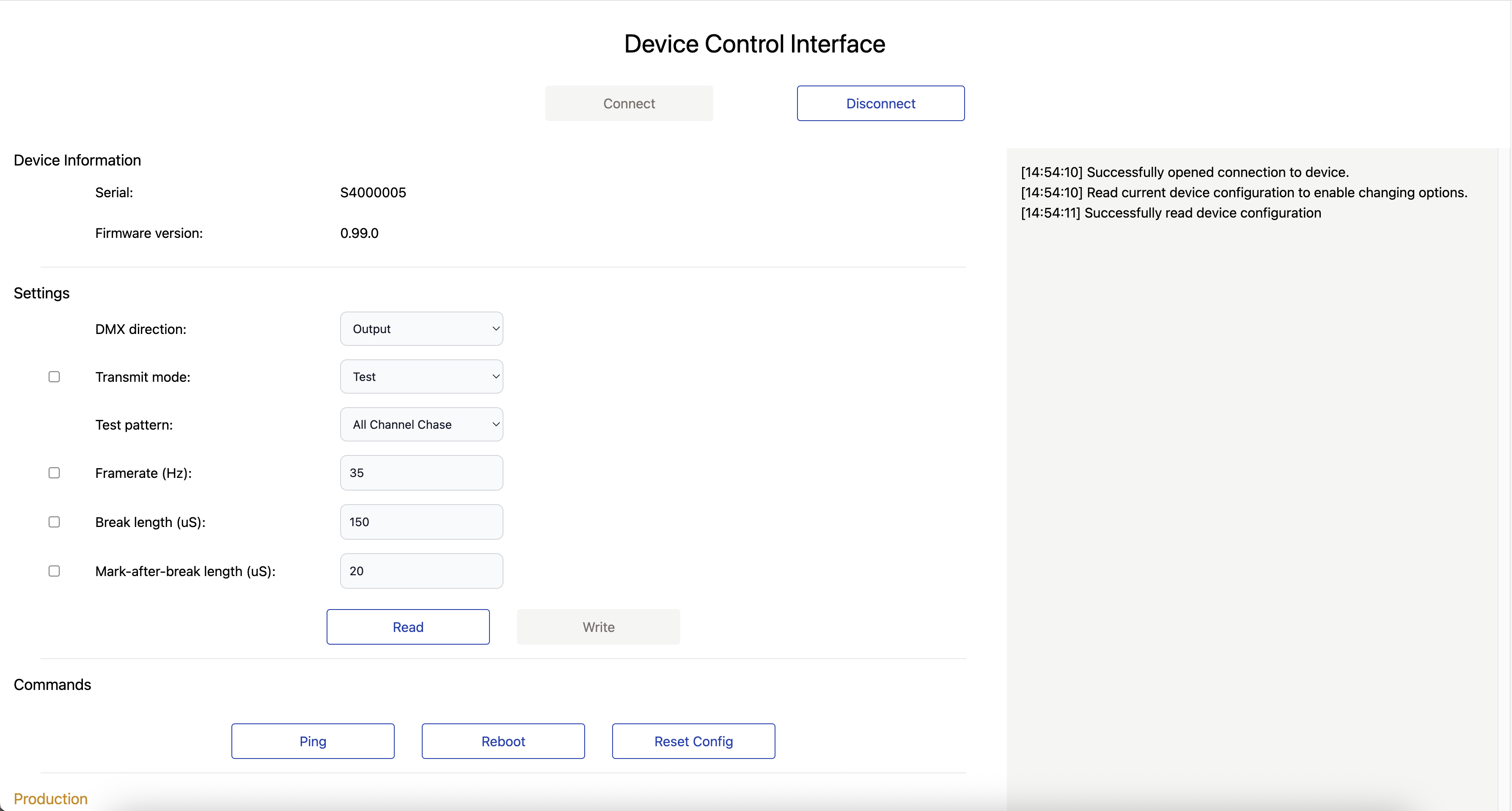1512x811 pixels.
Task: Enable the Framerate (Hz) checkbox
Action: click(x=54, y=473)
